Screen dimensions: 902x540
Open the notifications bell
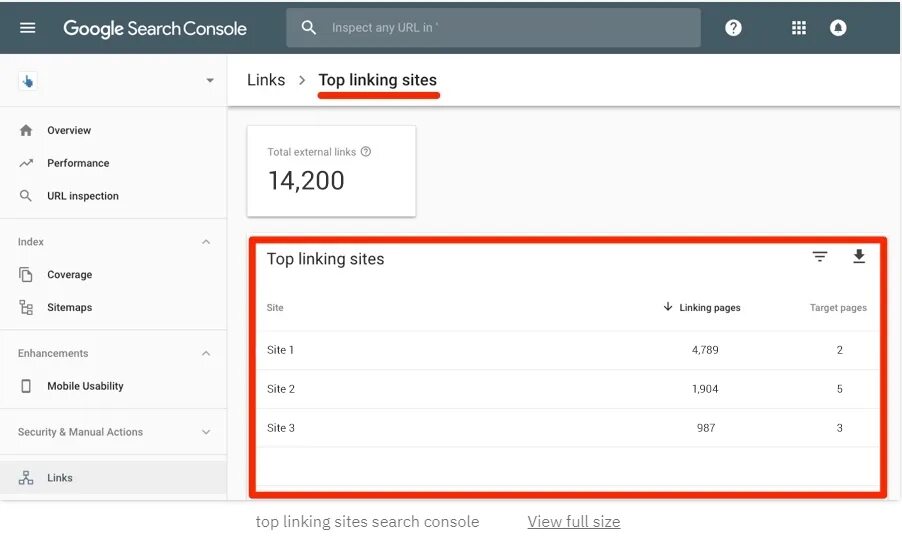(x=838, y=28)
